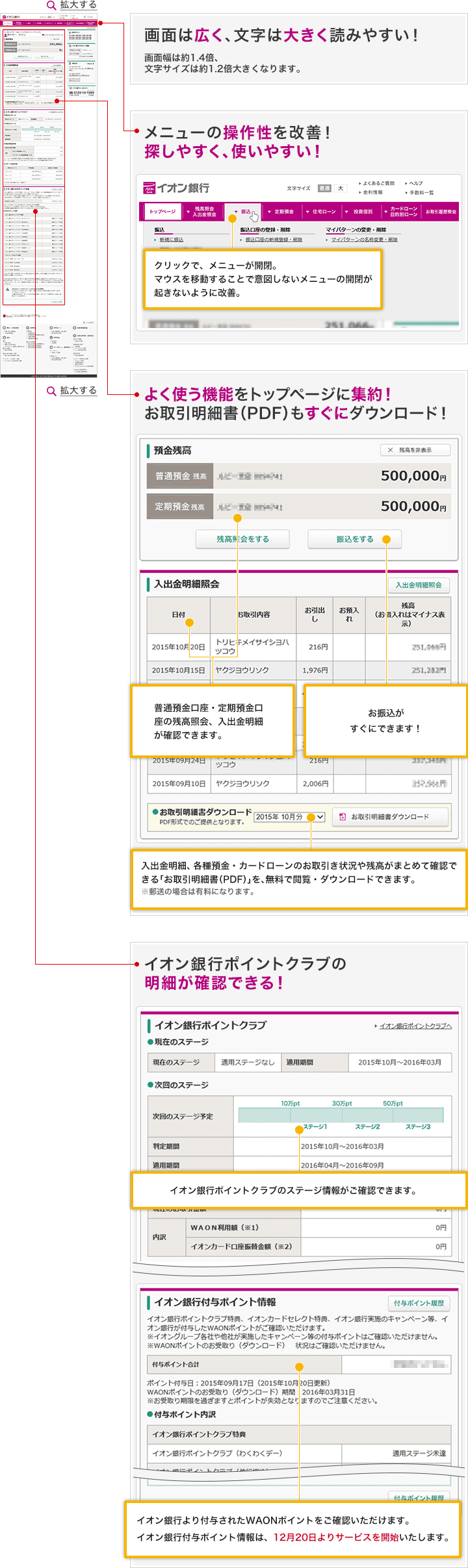The height and width of the screenshot is (1568, 468).
Task: Click the 入出金明細照会 button
Action: 419,585
